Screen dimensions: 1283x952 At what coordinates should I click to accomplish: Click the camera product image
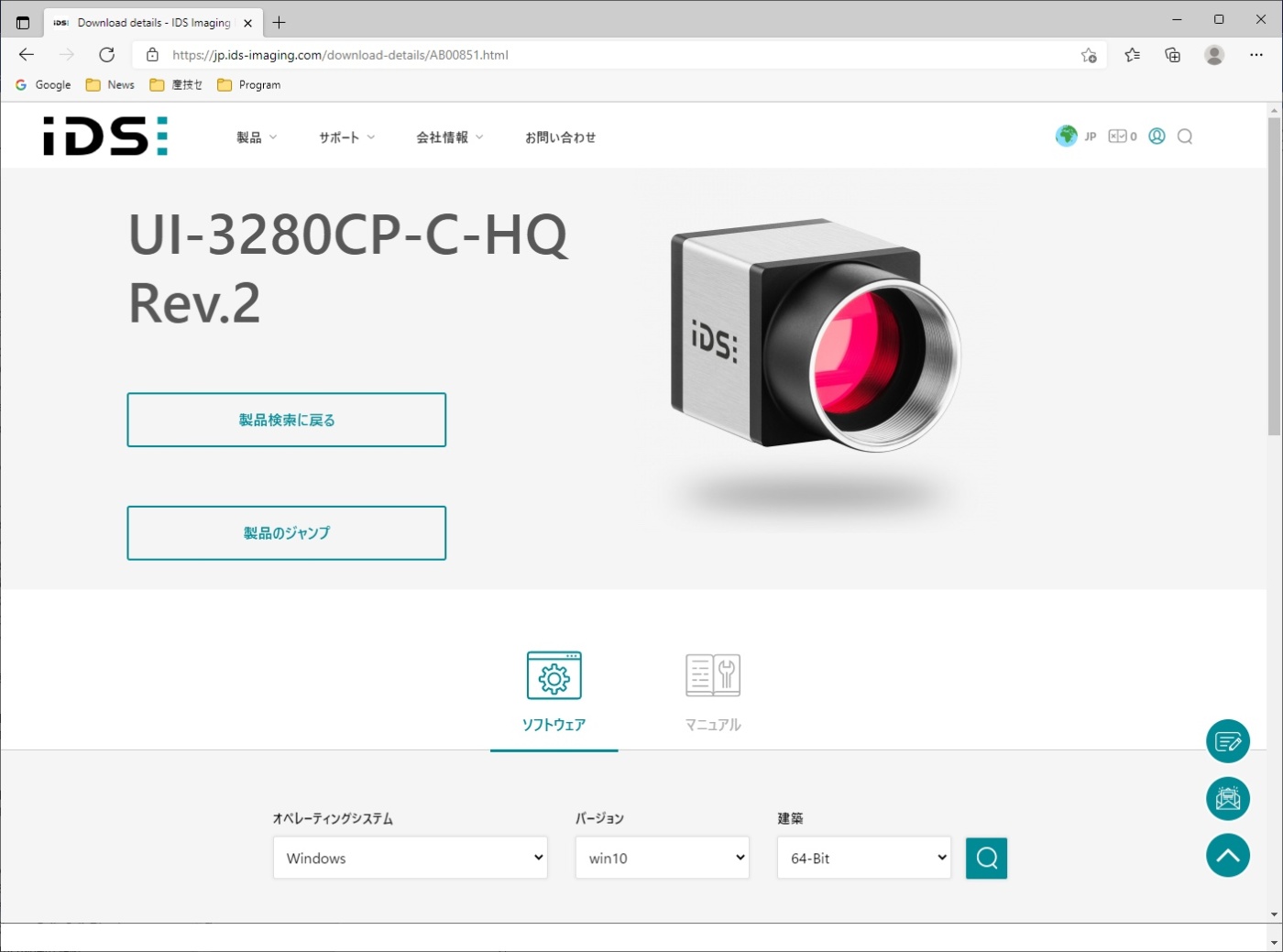click(x=816, y=335)
